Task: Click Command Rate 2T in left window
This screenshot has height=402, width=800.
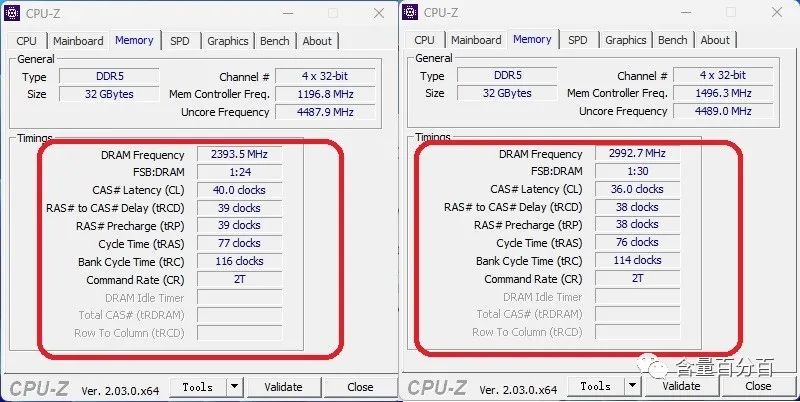Action: pyautogui.click(x=239, y=280)
